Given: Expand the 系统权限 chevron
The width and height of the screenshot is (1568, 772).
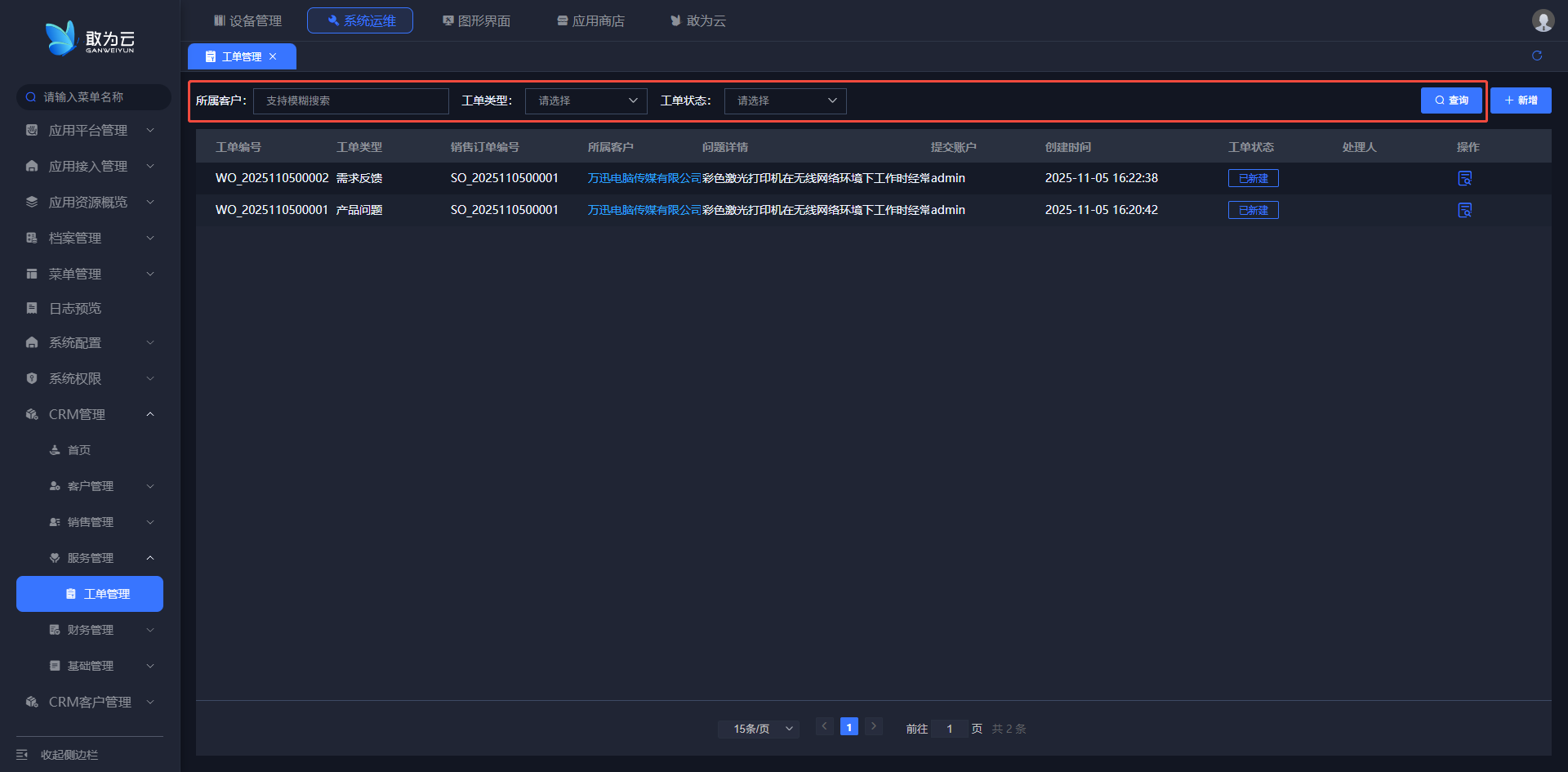Looking at the screenshot, I should click(150, 378).
